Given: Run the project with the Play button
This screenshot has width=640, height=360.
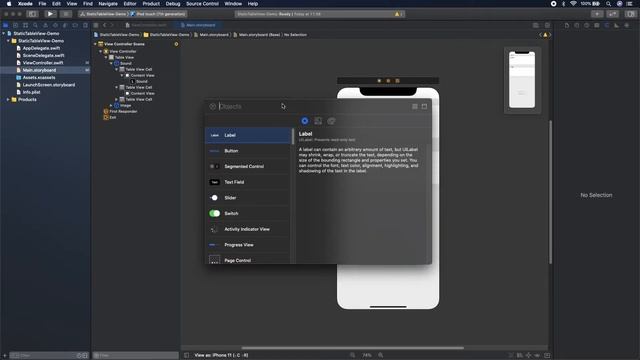Looking at the screenshot, I should tap(50, 14).
